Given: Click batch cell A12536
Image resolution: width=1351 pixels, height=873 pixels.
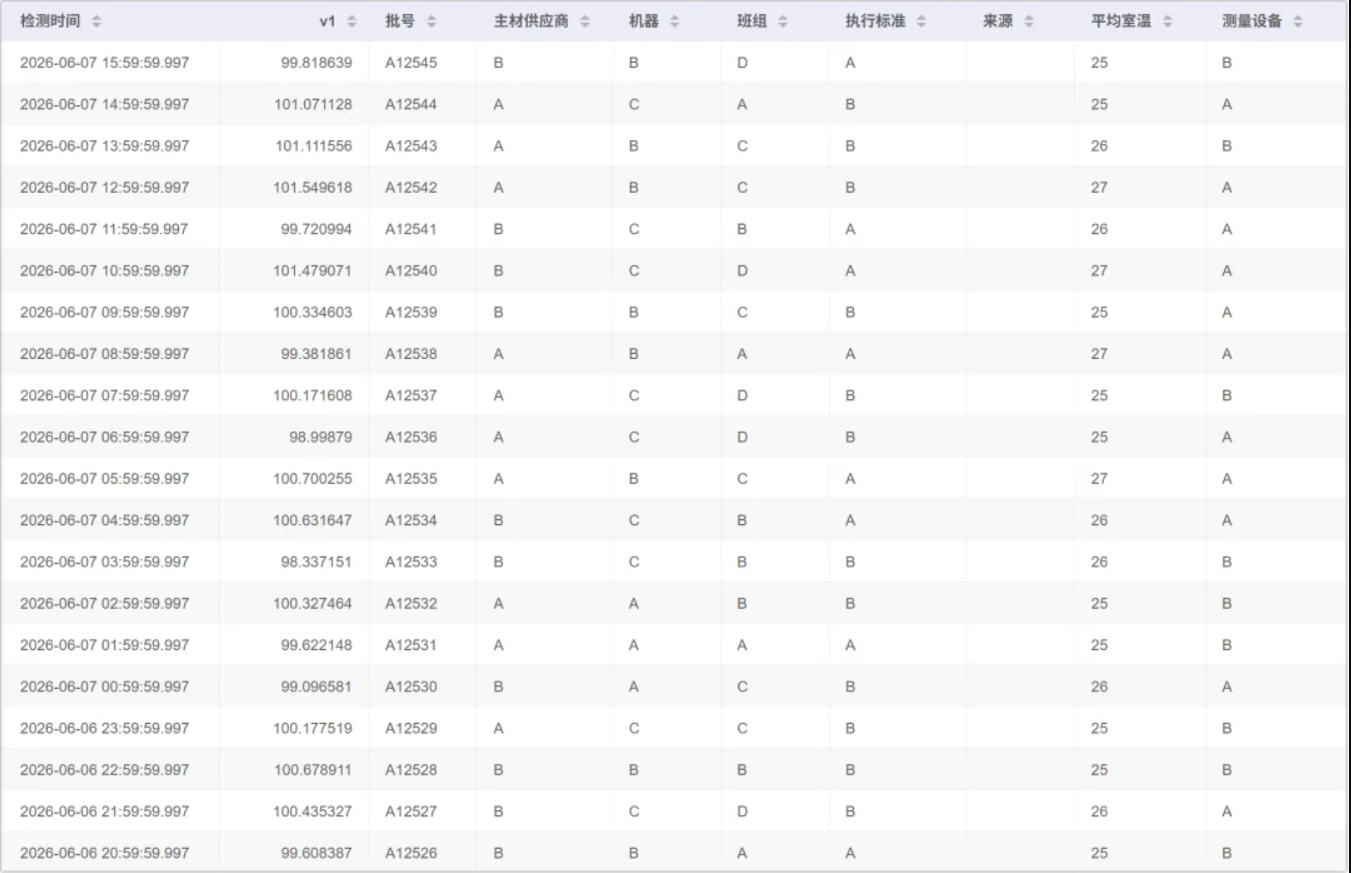Looking at the screenshot, I should point(411,437).
